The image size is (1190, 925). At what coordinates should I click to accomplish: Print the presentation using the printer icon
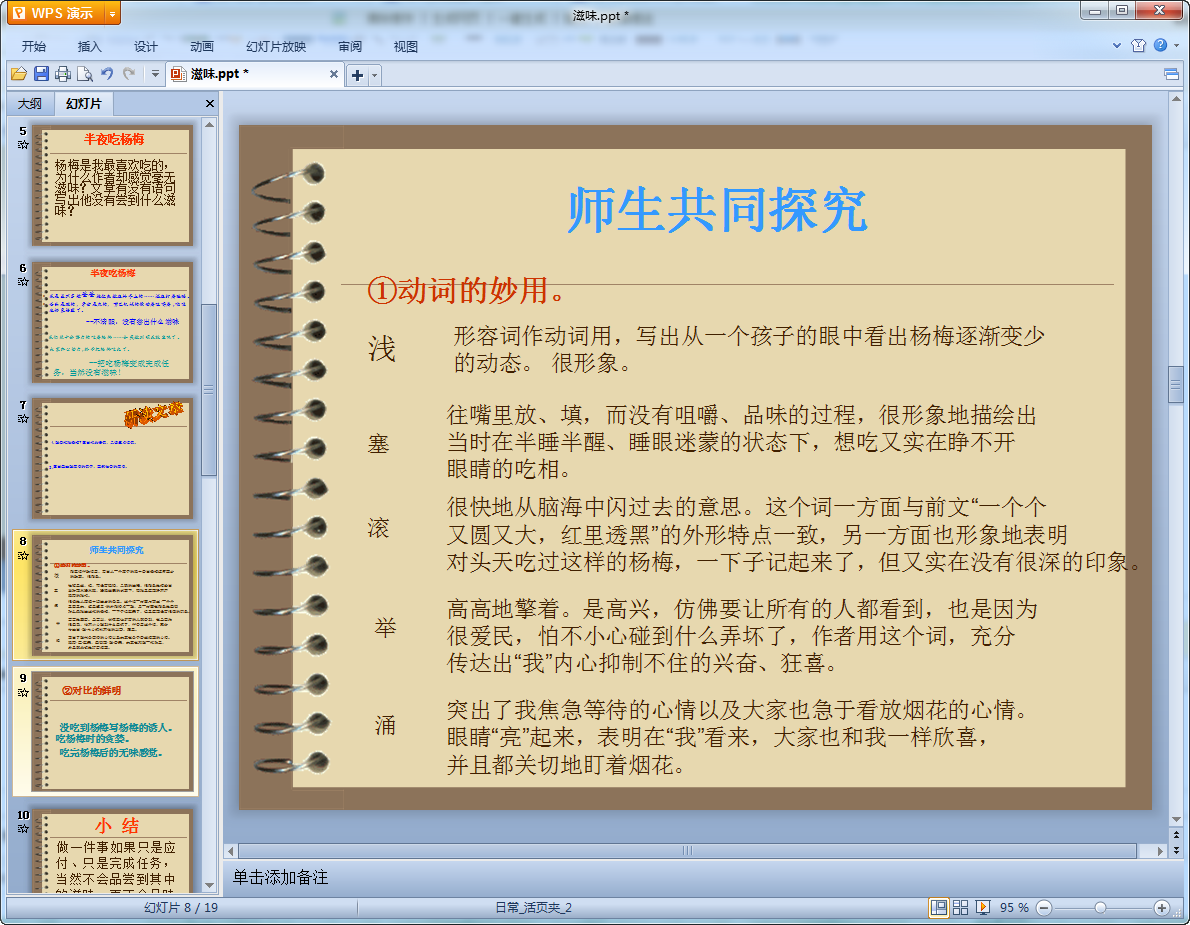coord(63,74)
